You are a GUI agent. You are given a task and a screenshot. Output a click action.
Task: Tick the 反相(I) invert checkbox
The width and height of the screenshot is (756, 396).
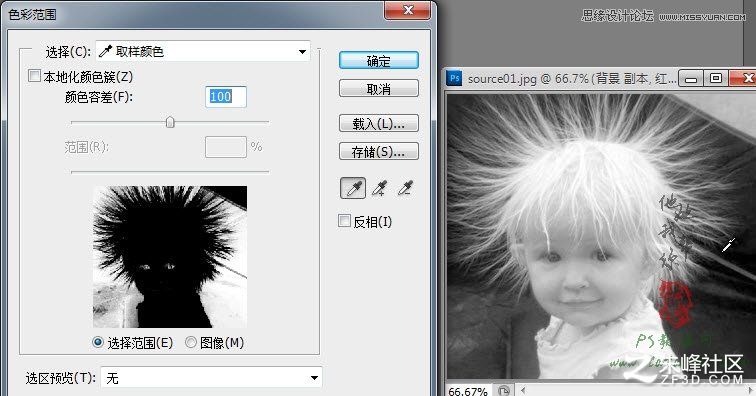pos(344,221)
